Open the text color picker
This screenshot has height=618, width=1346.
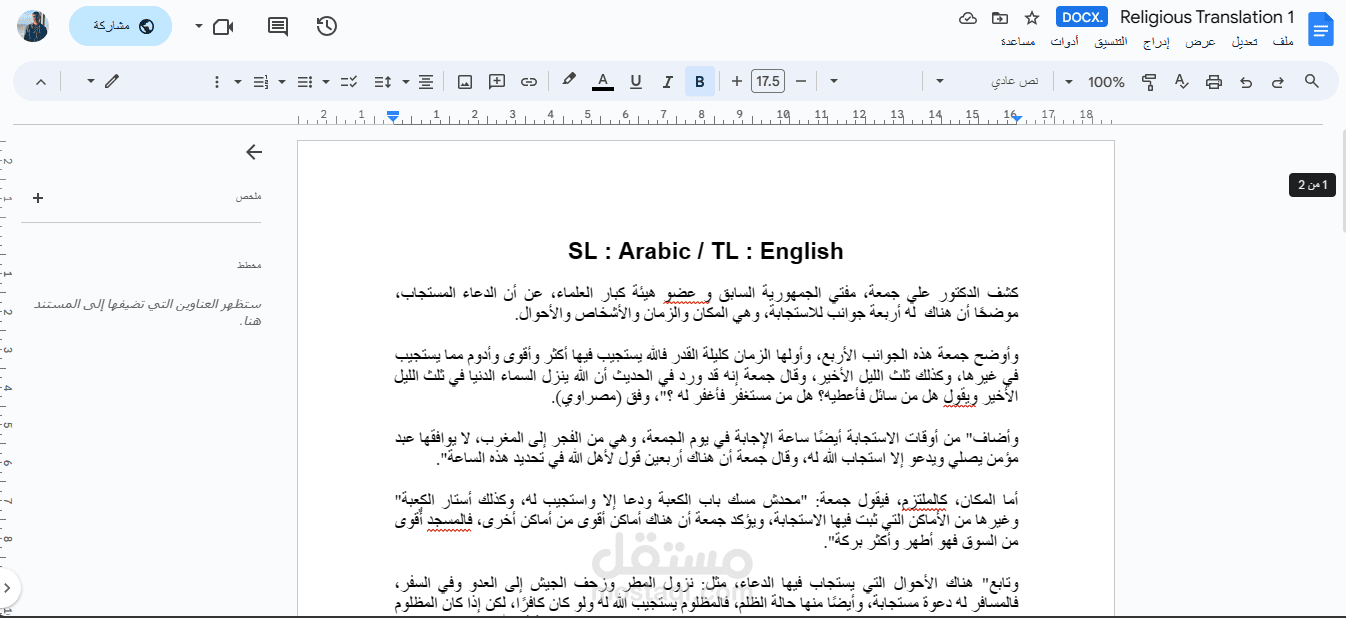point(603,81)
